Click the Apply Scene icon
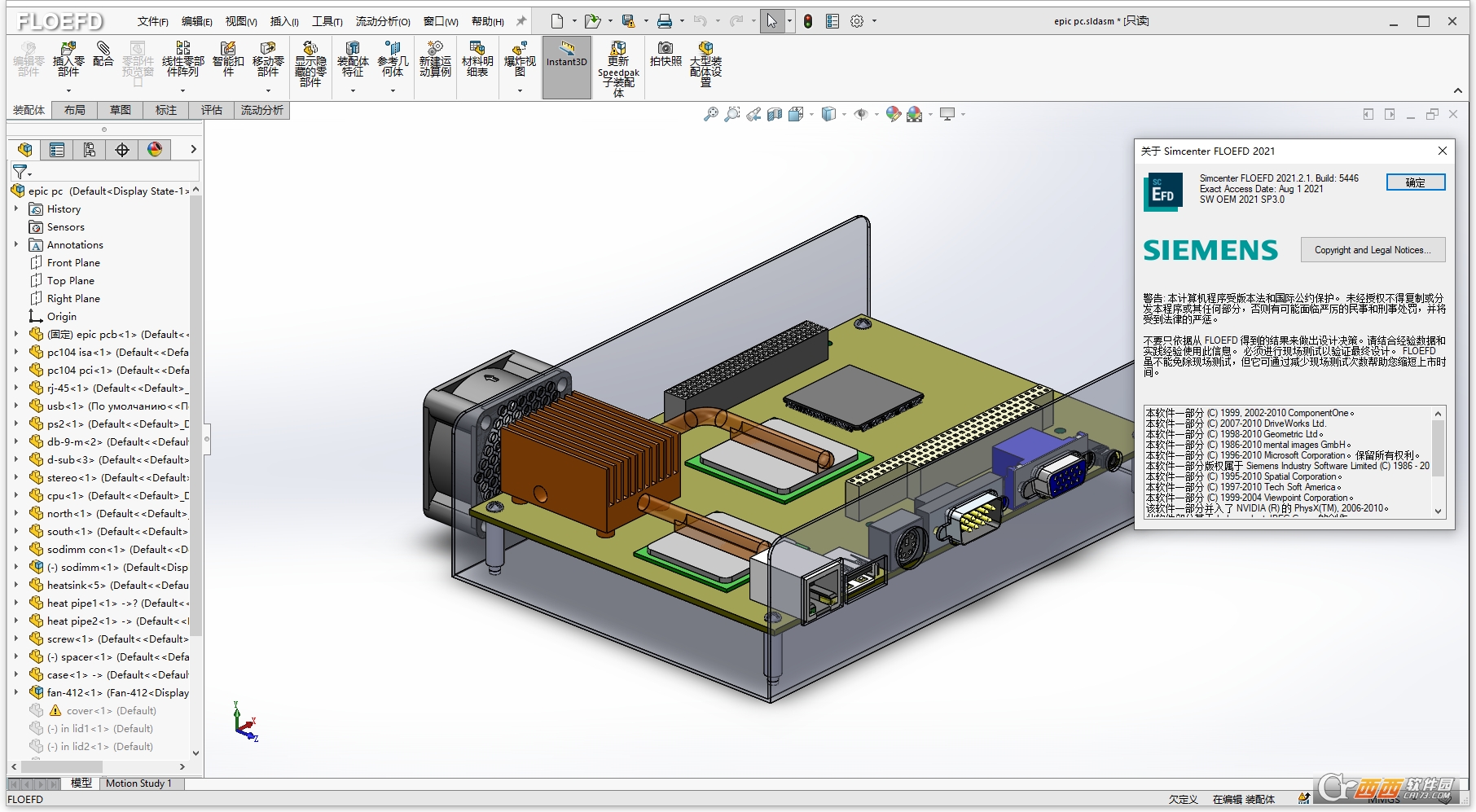This screenshot has height=812, width=1476. [x=915, y=114]
